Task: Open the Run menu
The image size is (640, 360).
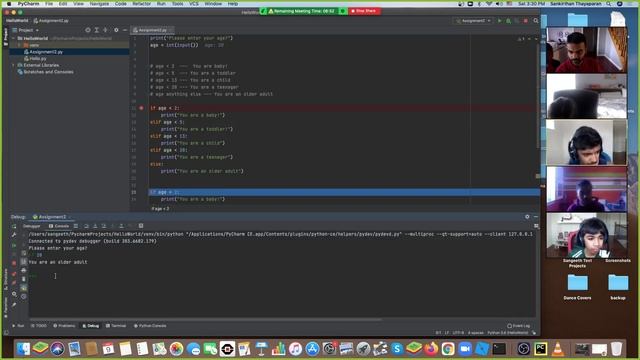Action: tap(161, 4)
